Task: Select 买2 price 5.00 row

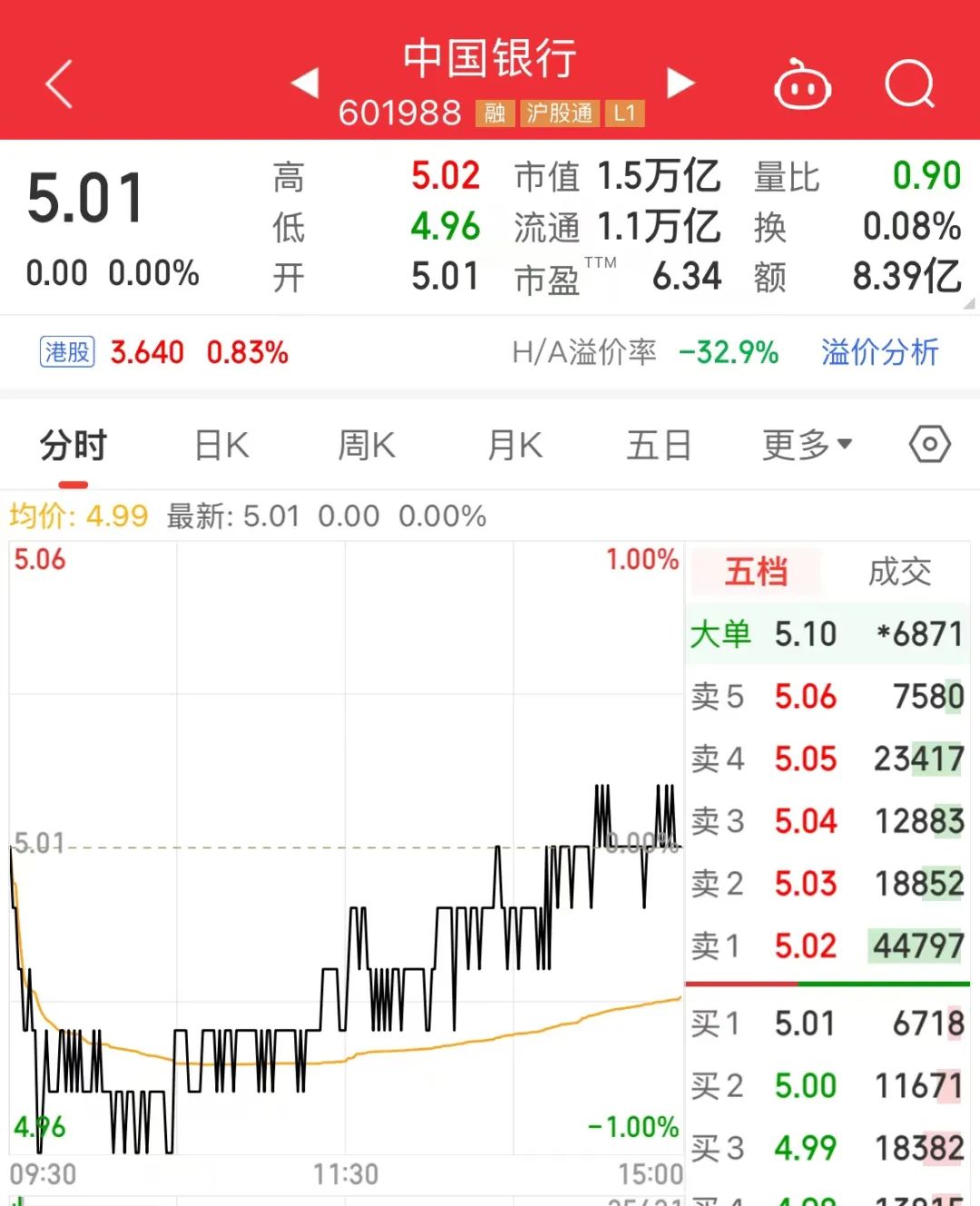Action: click(828, 1085)
